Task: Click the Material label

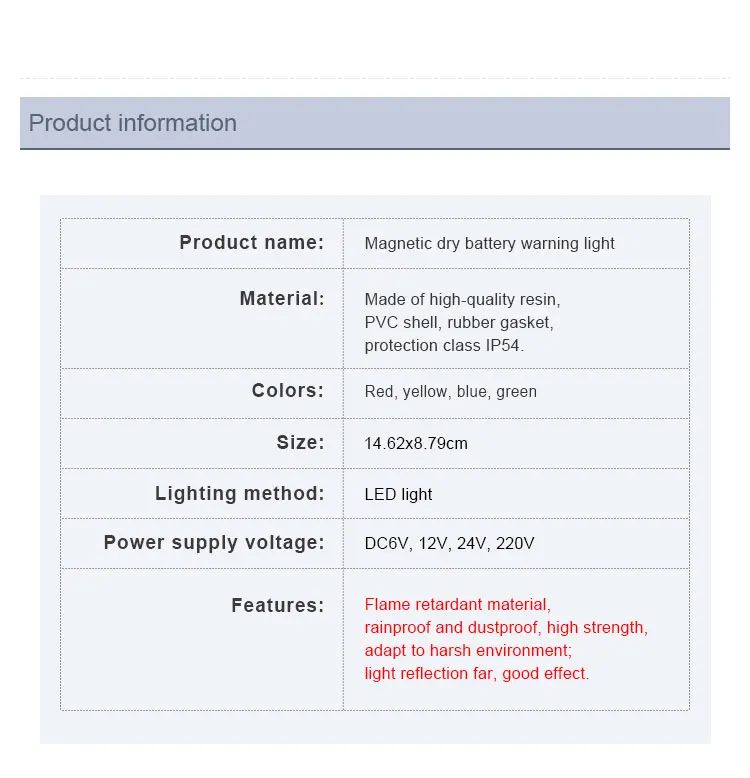Action: (x=282, y=298)
